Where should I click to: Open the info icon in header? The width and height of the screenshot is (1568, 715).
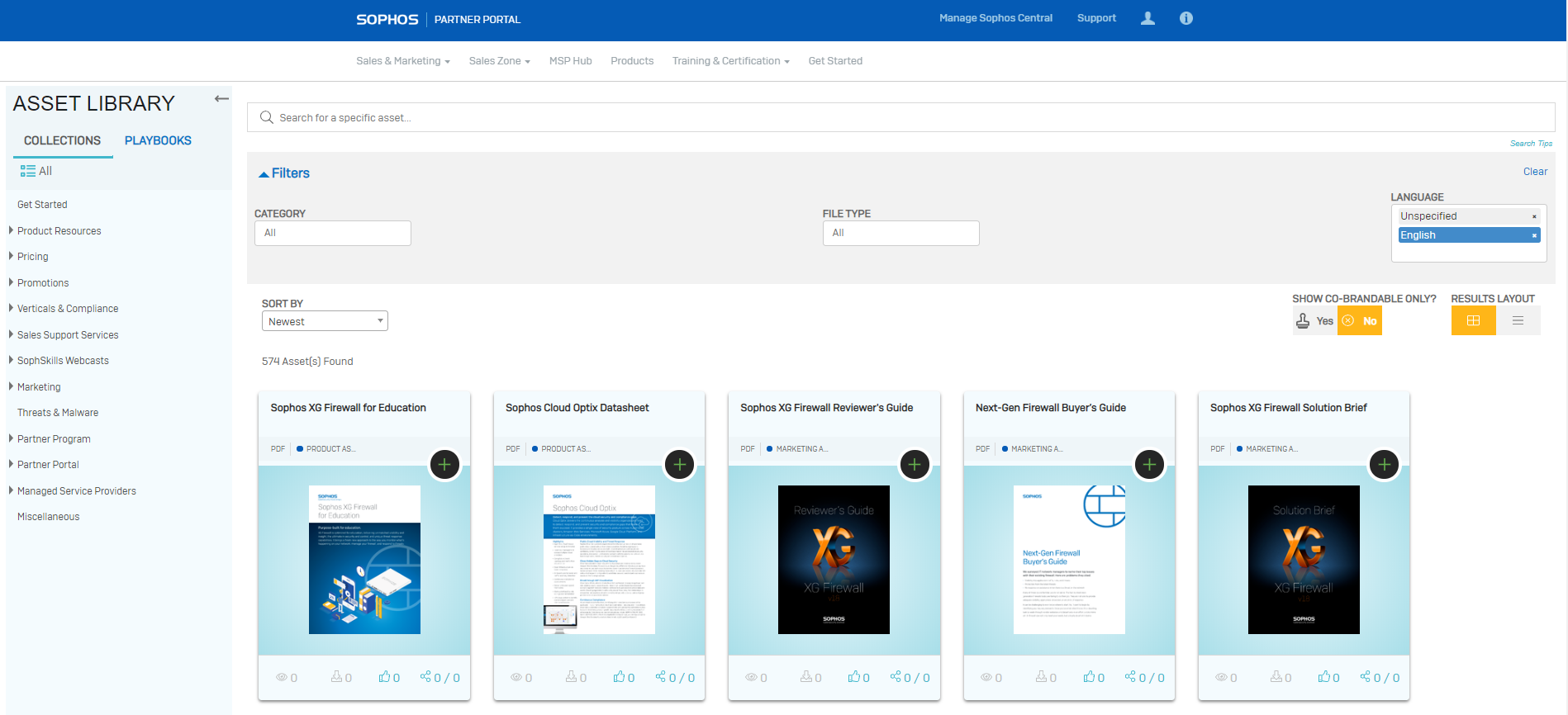click(x=1186, y=18)
